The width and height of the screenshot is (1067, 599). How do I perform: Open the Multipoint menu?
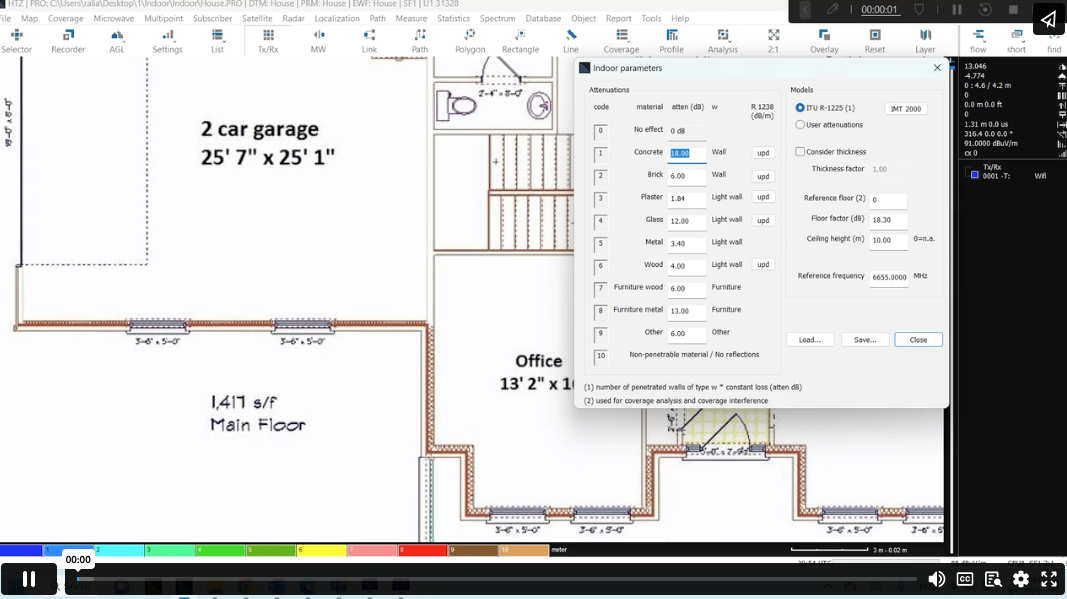point(163,18)
